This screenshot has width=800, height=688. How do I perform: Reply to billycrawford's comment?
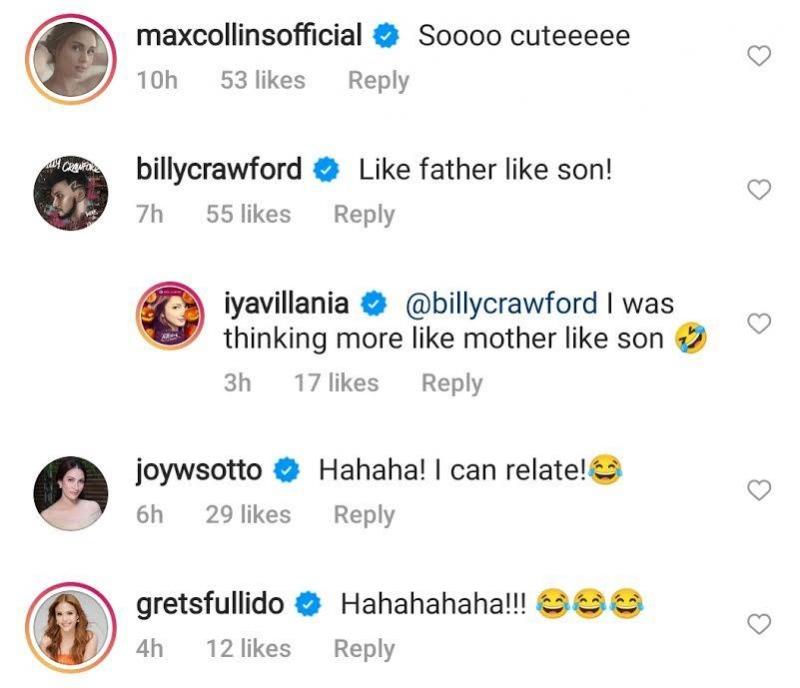pyautogui.click(x=364, y=214)
